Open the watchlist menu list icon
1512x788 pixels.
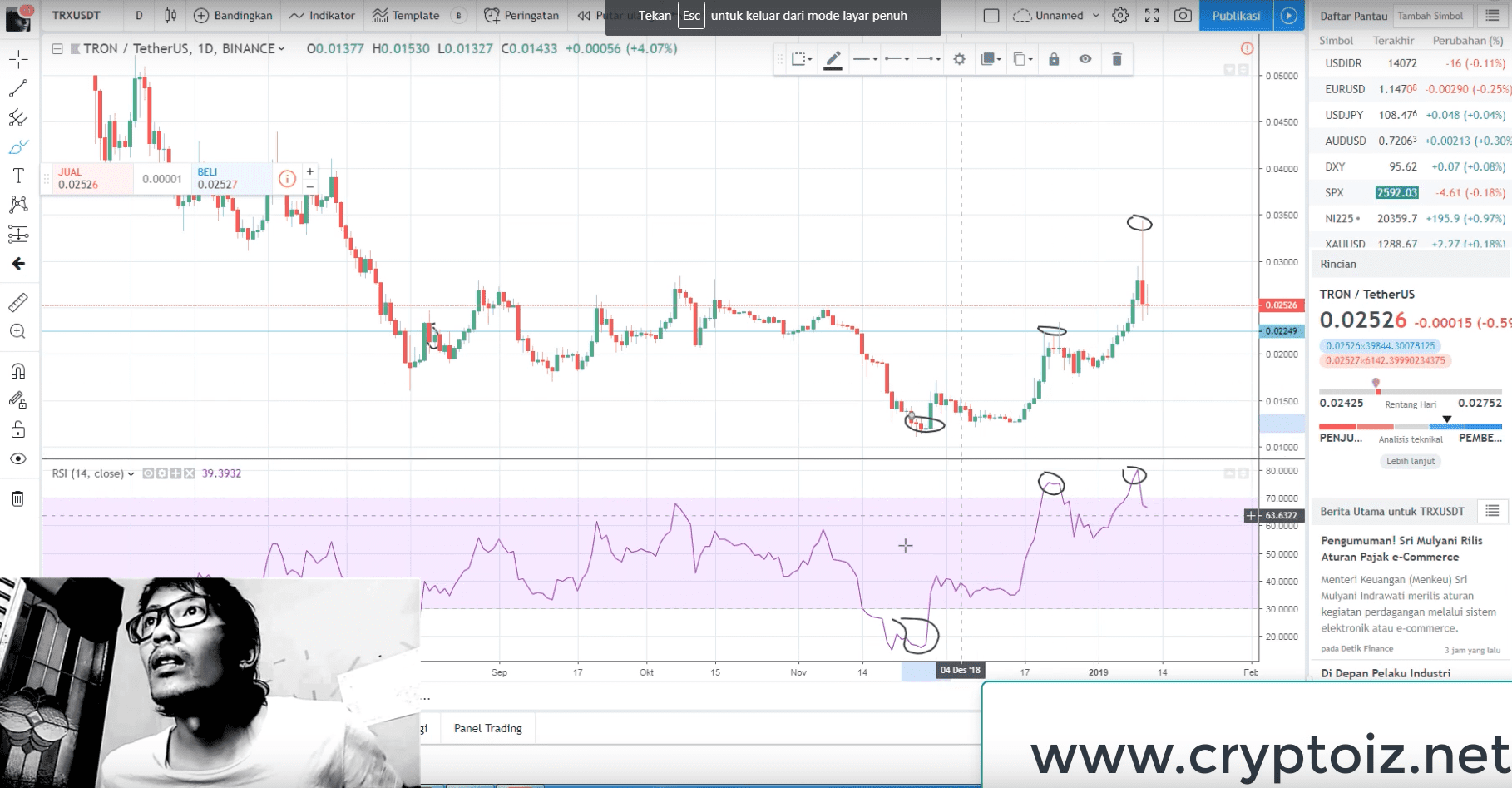(x=1492, y=16)
